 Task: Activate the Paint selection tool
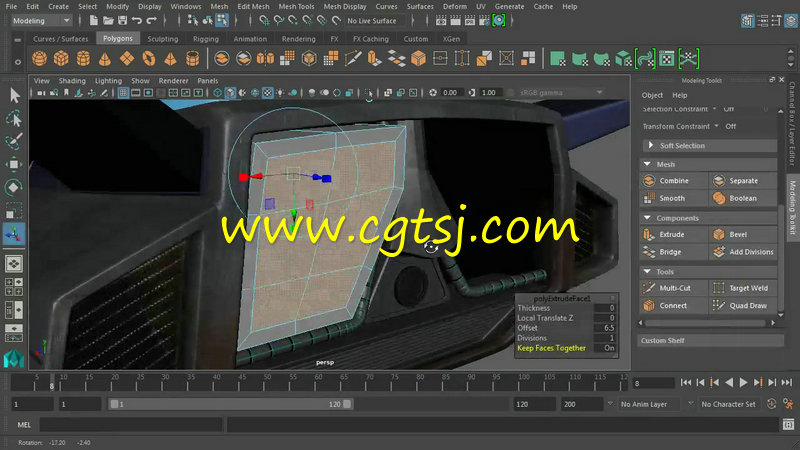click(14, 141)
